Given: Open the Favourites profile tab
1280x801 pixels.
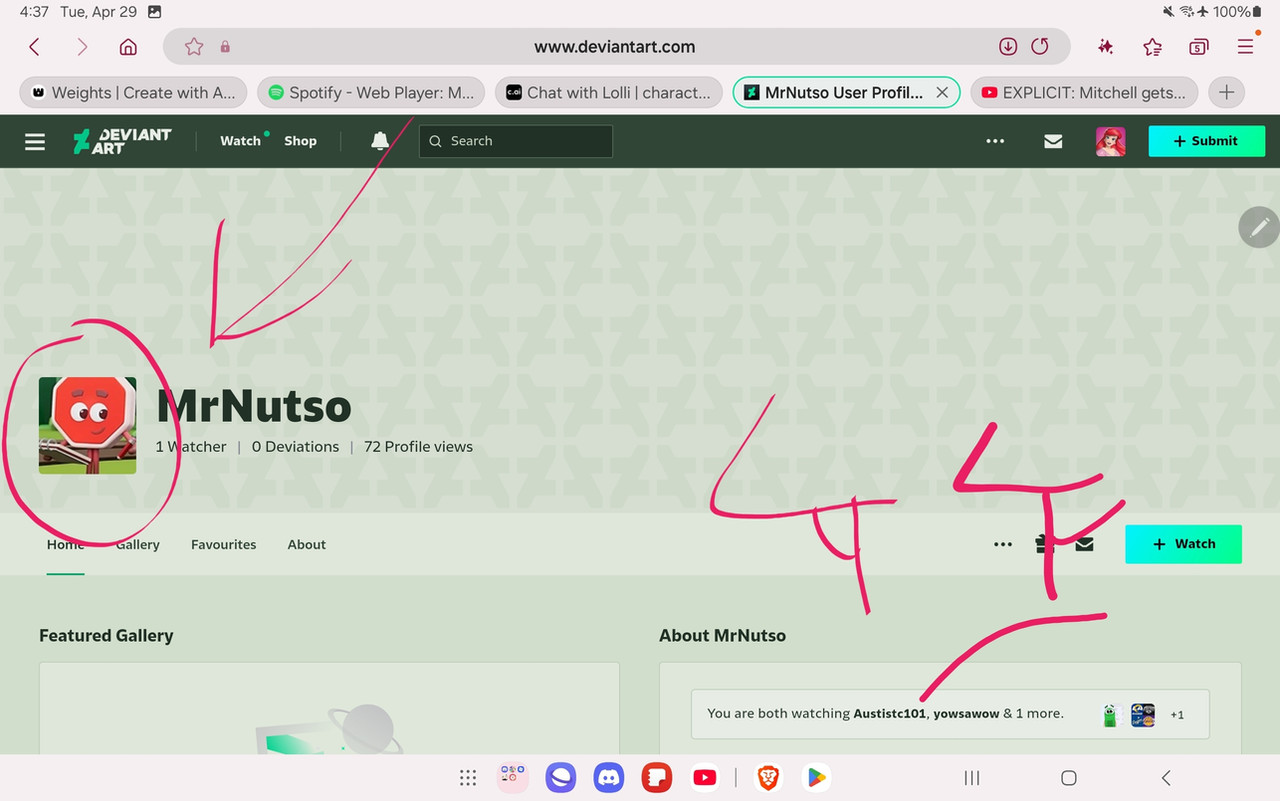Looking at the screenshot, I should pyautogui.click(x=224, y=545).
